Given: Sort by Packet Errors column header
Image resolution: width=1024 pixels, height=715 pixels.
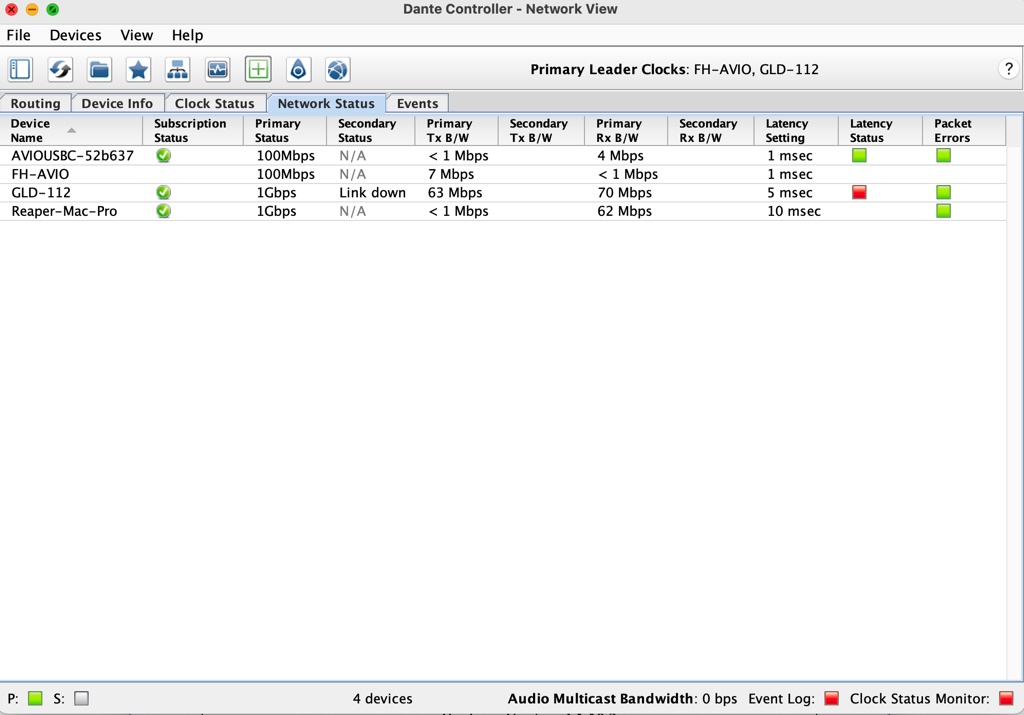Looking at the screenshot, I should (x=964, y=131).
